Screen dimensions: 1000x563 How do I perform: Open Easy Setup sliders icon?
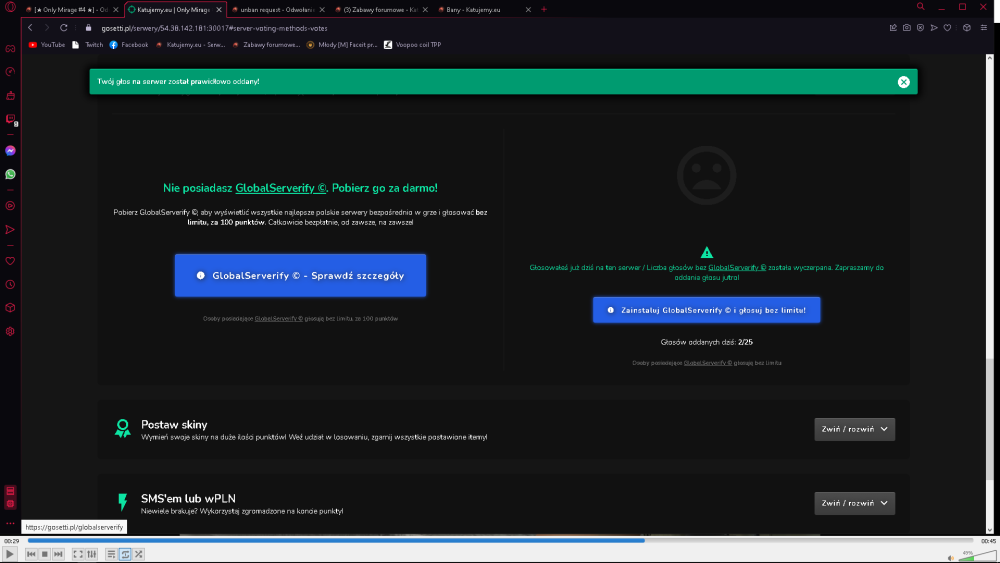coord(984,27)
